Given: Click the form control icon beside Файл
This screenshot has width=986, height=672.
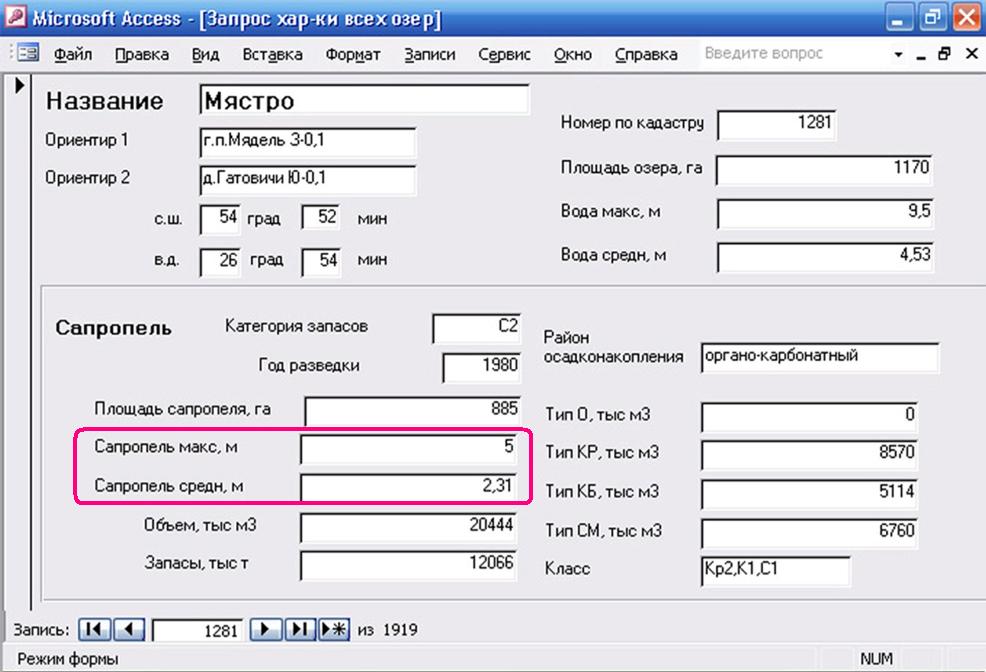Looking at the screenshot, I should pos(28,53).
